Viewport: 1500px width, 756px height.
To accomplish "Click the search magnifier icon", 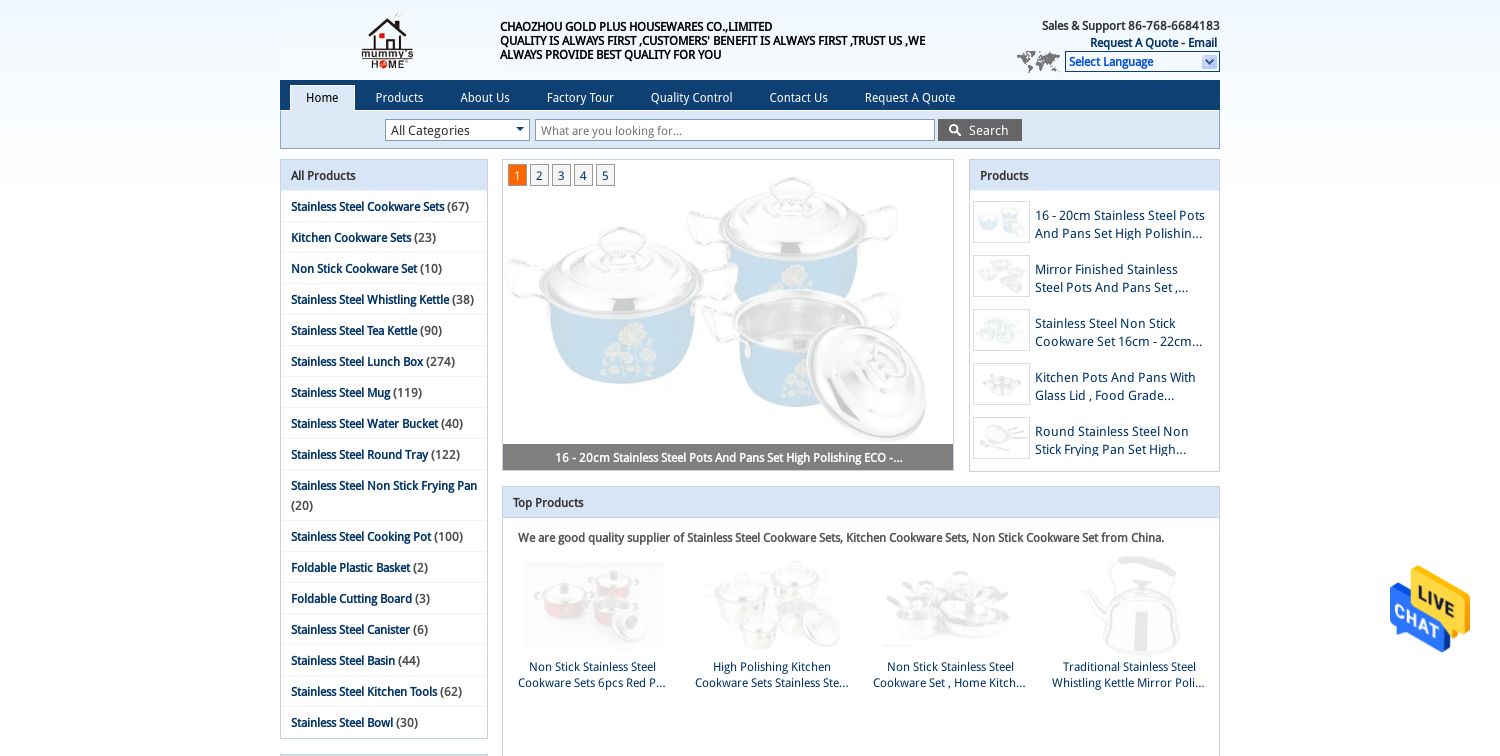I will [955, 130].
